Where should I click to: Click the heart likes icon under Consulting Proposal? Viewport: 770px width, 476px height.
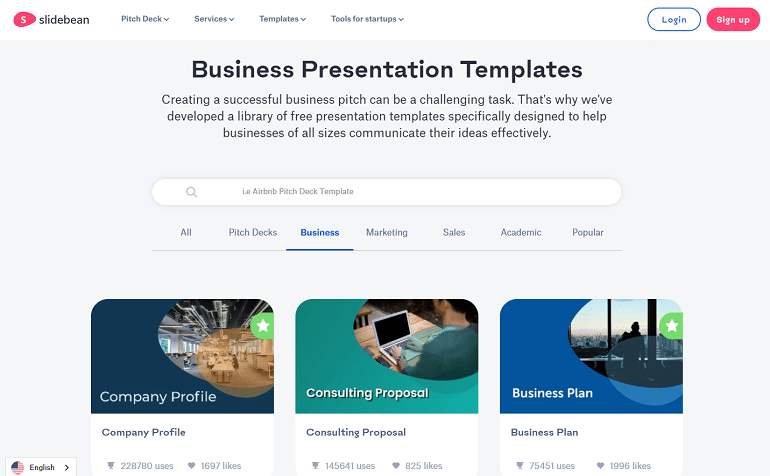pos(397,465)
